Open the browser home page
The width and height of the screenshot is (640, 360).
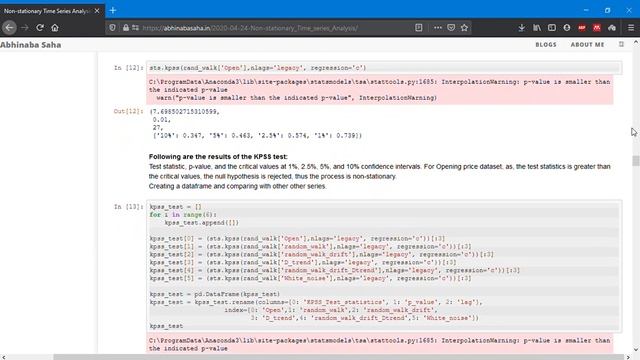pos(55,28)
